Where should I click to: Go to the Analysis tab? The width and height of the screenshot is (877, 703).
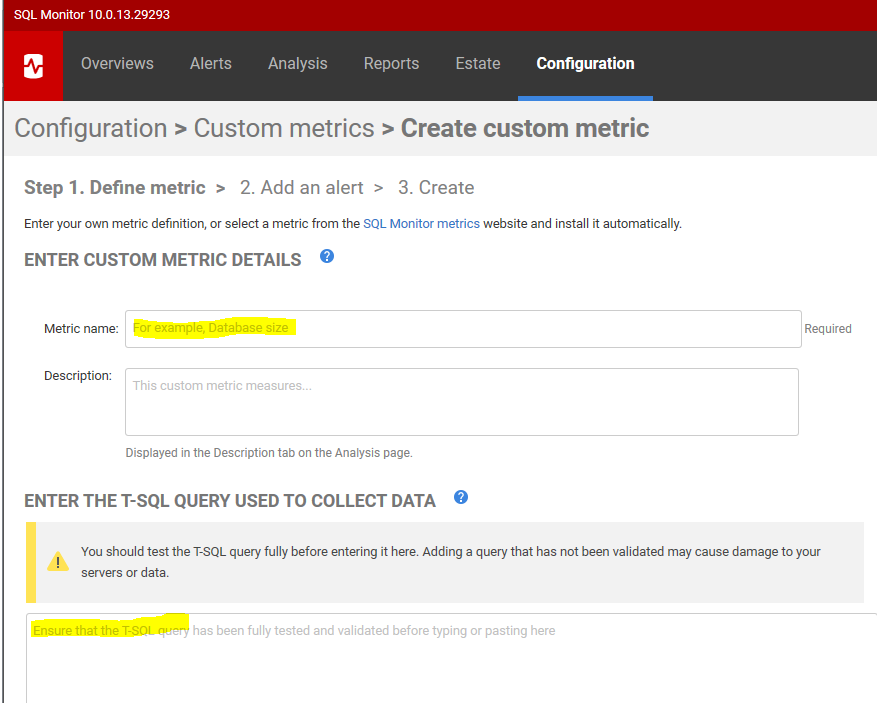click(x=297, y=64)
